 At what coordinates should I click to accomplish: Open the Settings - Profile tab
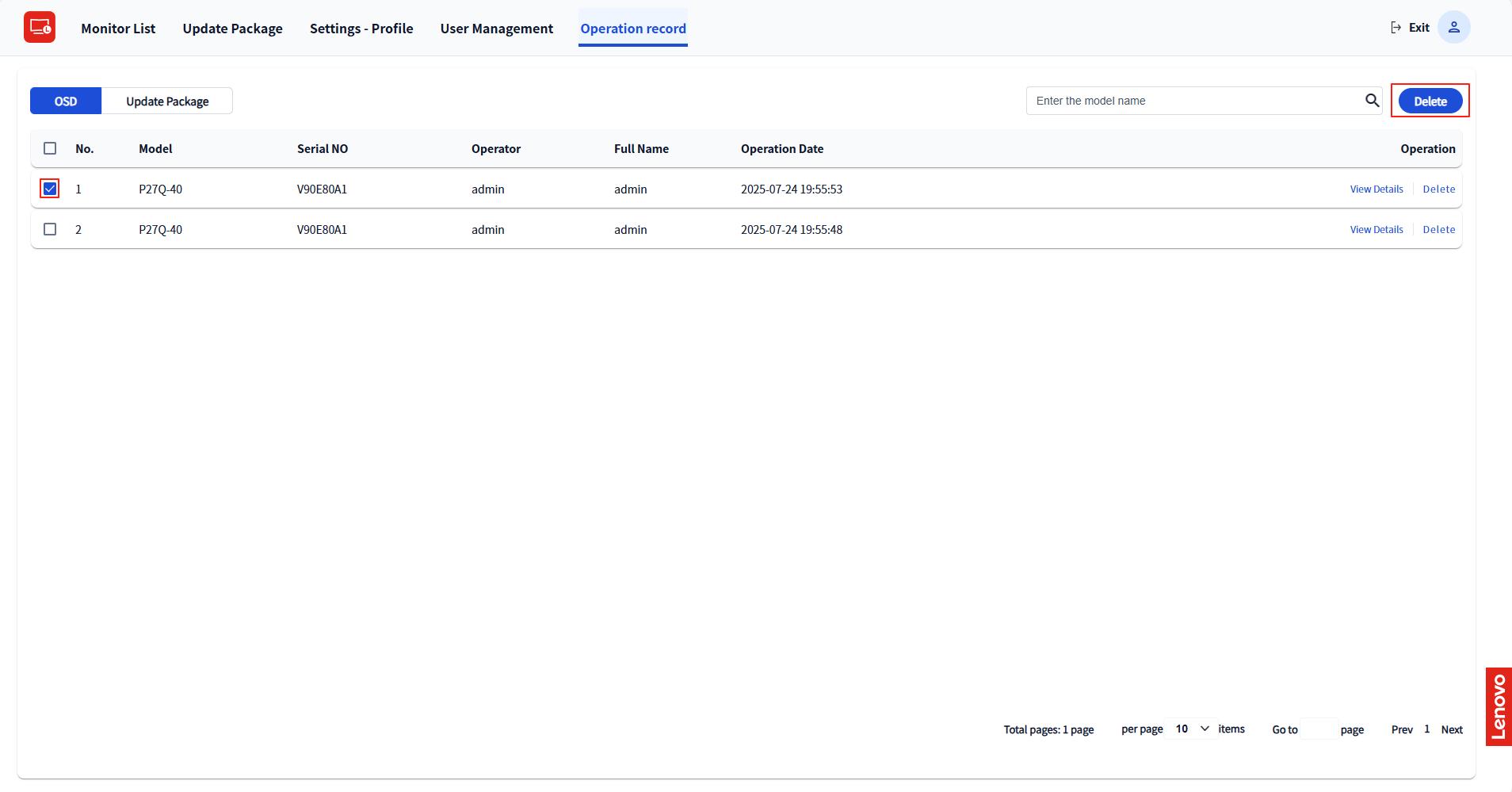pyautogui.click(x=361, y=29)
